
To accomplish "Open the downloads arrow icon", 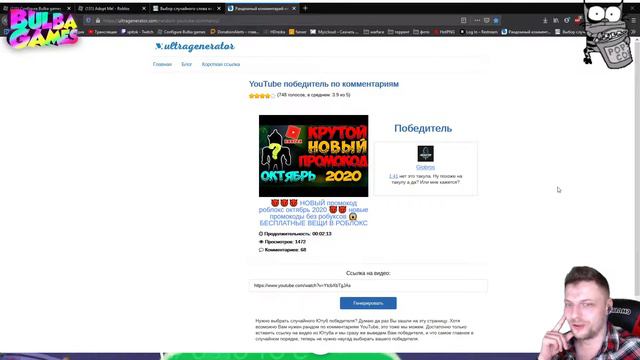I will tap(545, 20).
